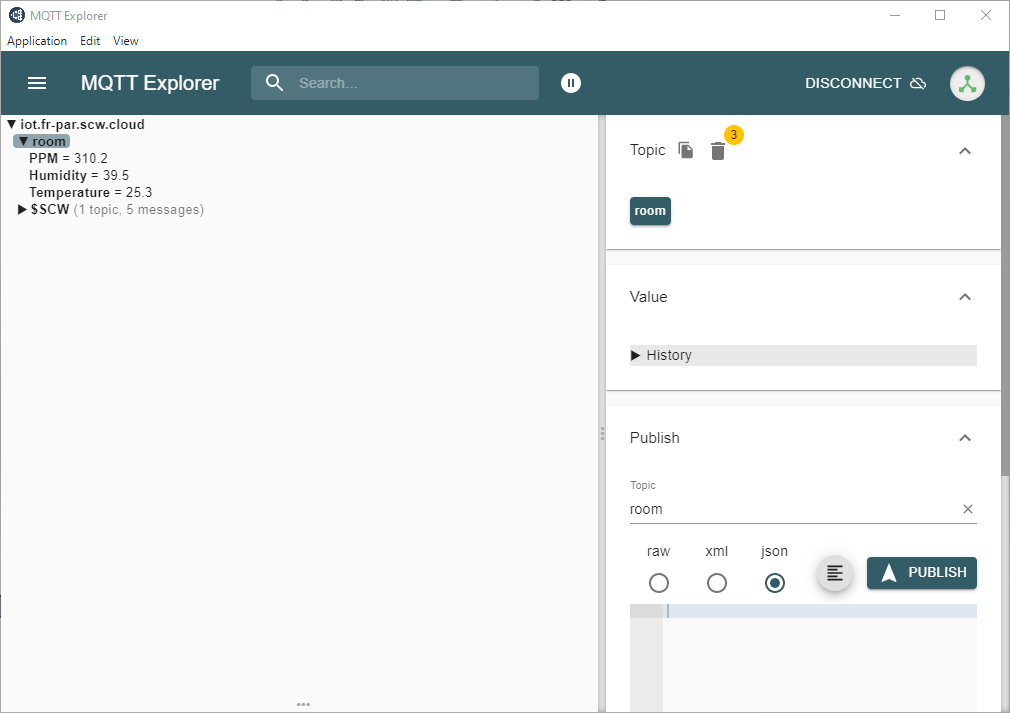Click DISCONNECT to leave the broker
1010x713 pixels.
tap(851, 83)
